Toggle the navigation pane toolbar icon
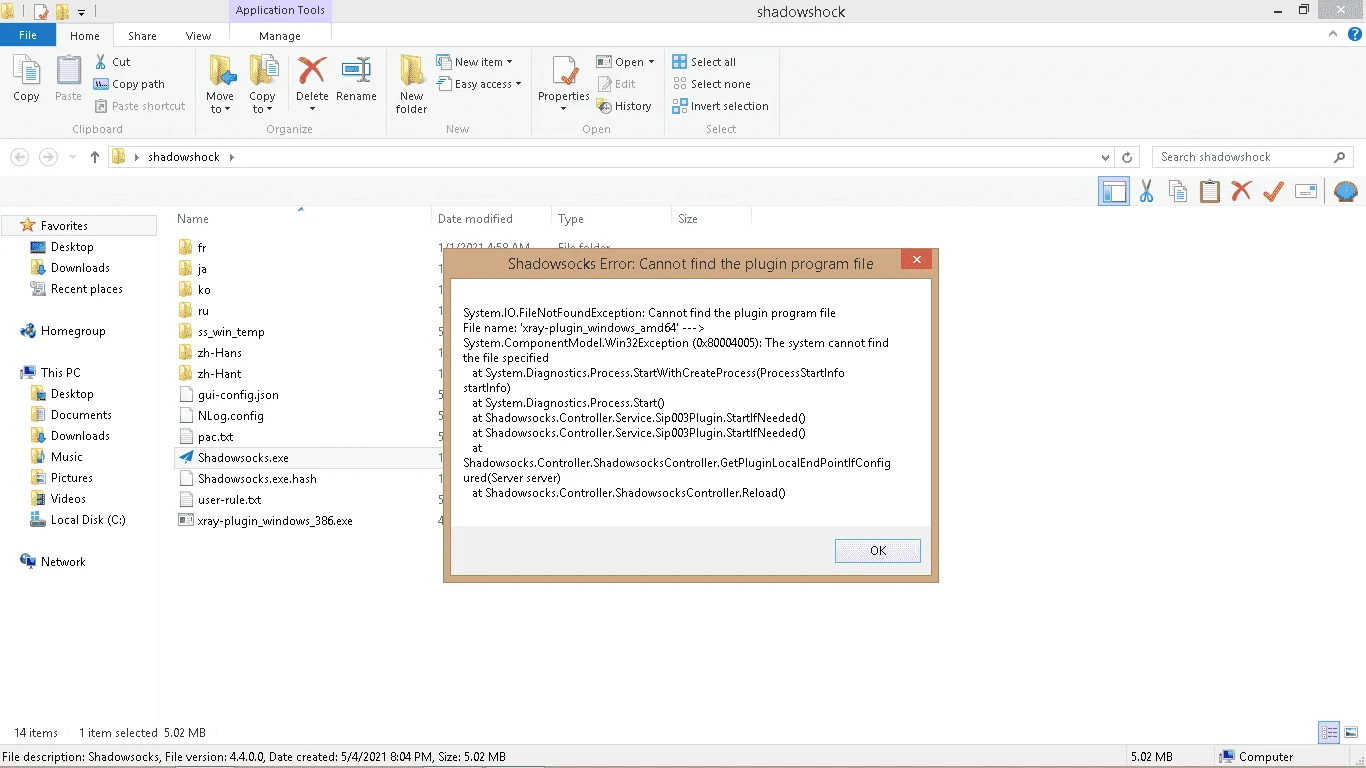 click(1114, 191)
